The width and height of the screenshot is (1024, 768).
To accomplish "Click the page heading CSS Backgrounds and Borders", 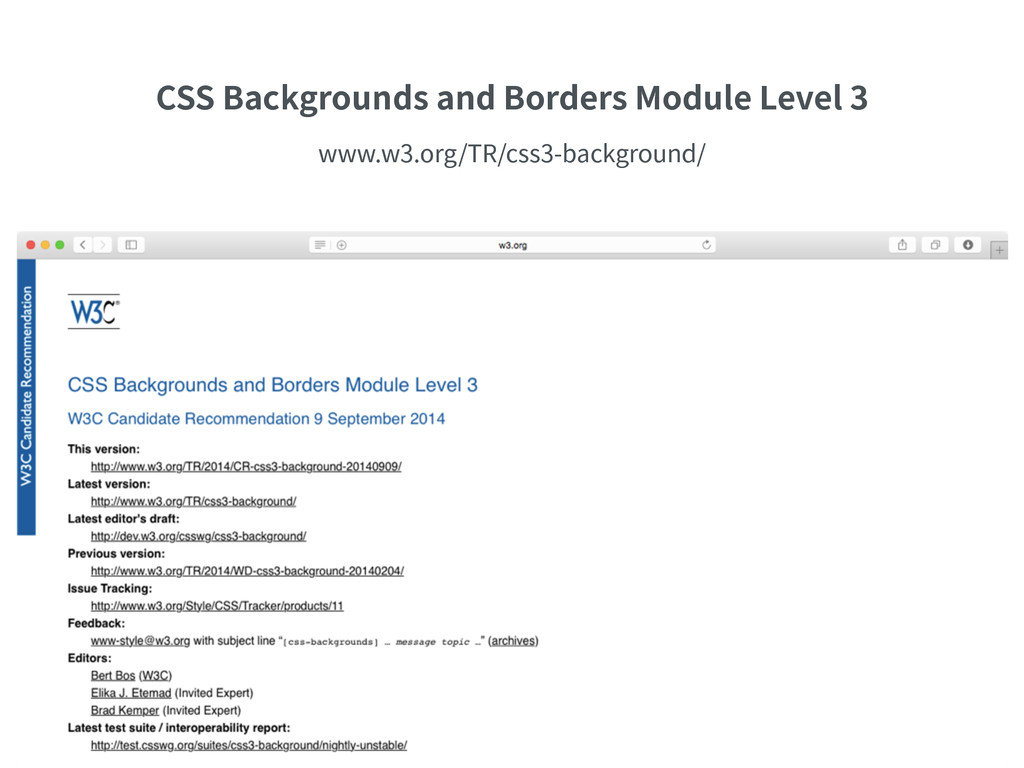I will coord(272,385).
